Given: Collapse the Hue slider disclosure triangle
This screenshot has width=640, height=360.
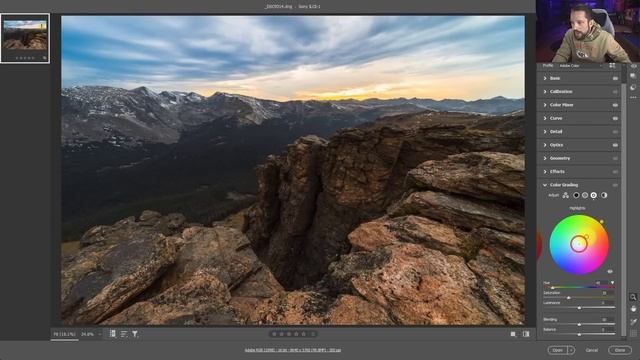Looking at the screenshot, I should coord(612,282).
